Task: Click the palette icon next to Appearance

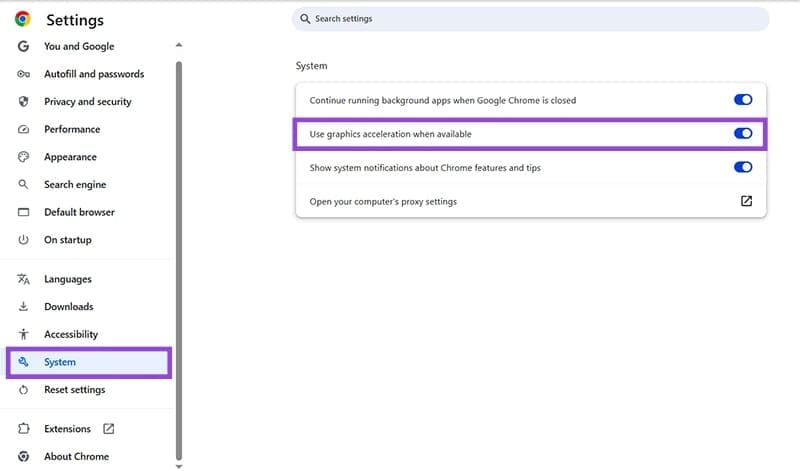Action: point(23,157)
